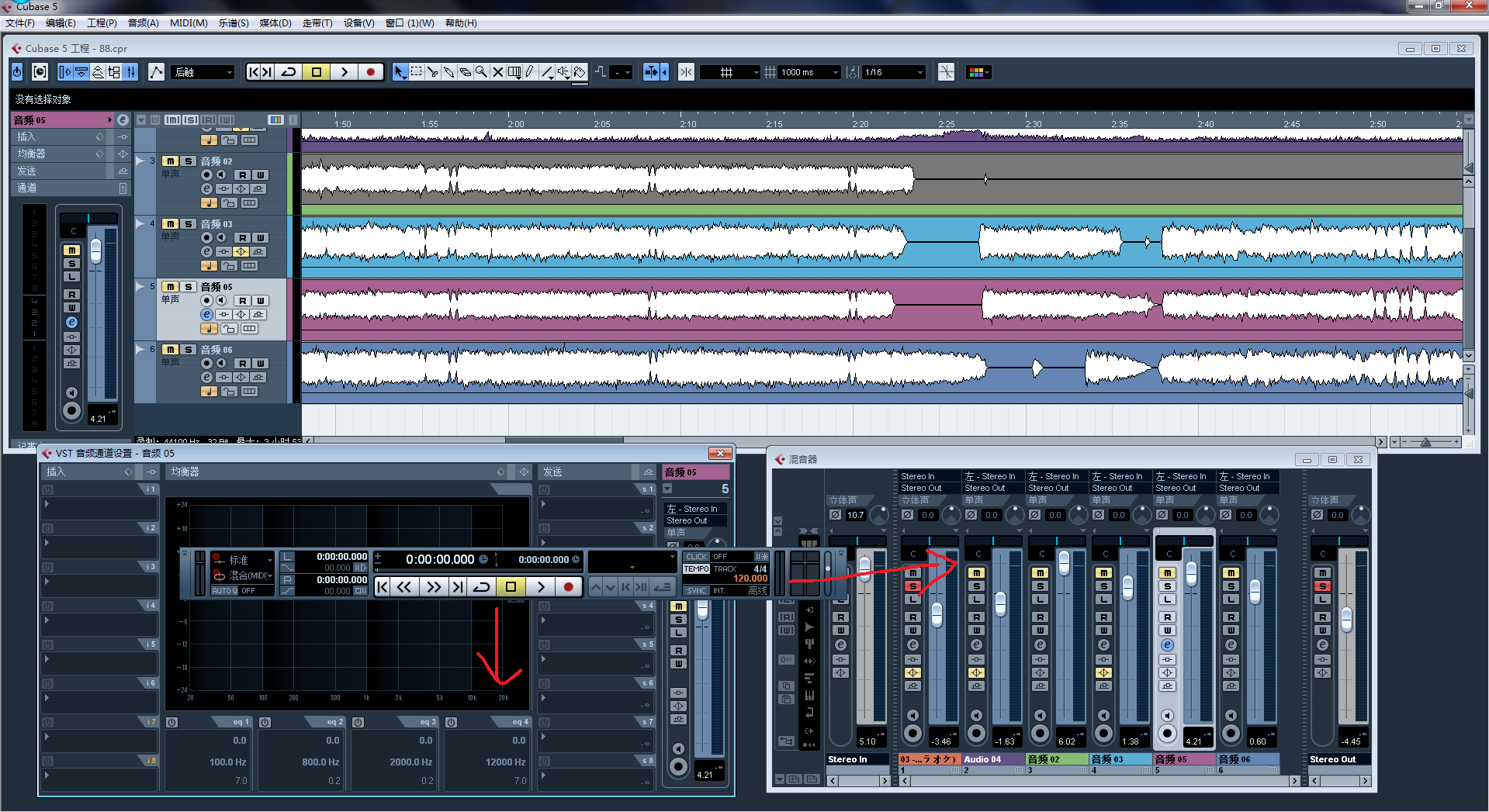
Task: Open the MIDI(M) menu
Action: [x=189, y=23]
